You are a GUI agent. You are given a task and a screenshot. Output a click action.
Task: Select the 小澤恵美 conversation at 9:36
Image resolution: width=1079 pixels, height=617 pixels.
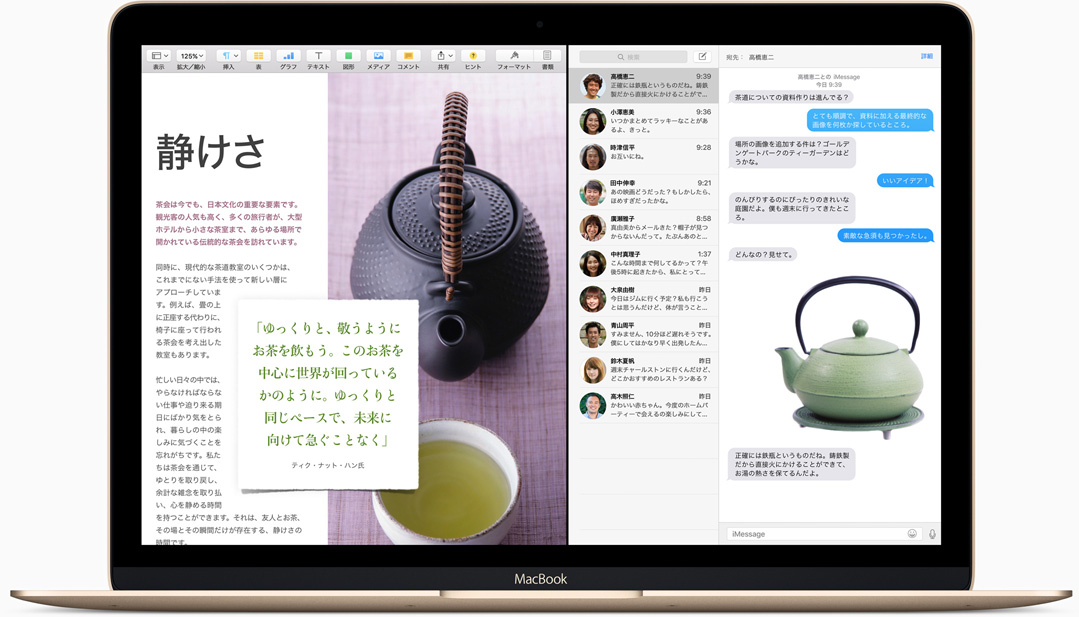click(x=644, y=121)
